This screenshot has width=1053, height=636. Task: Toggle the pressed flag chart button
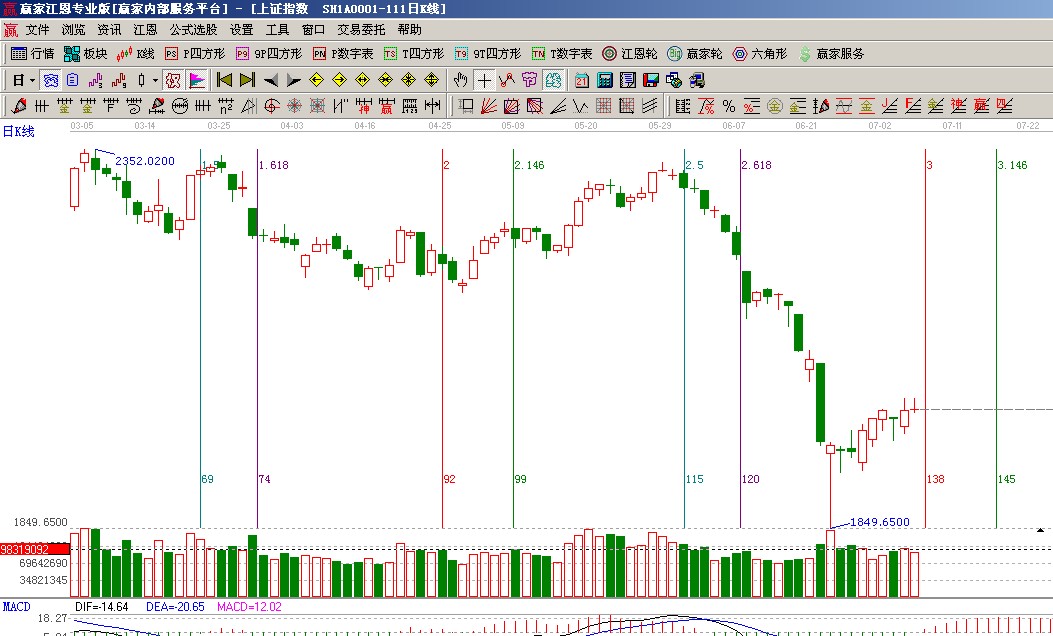pos(197,80)
